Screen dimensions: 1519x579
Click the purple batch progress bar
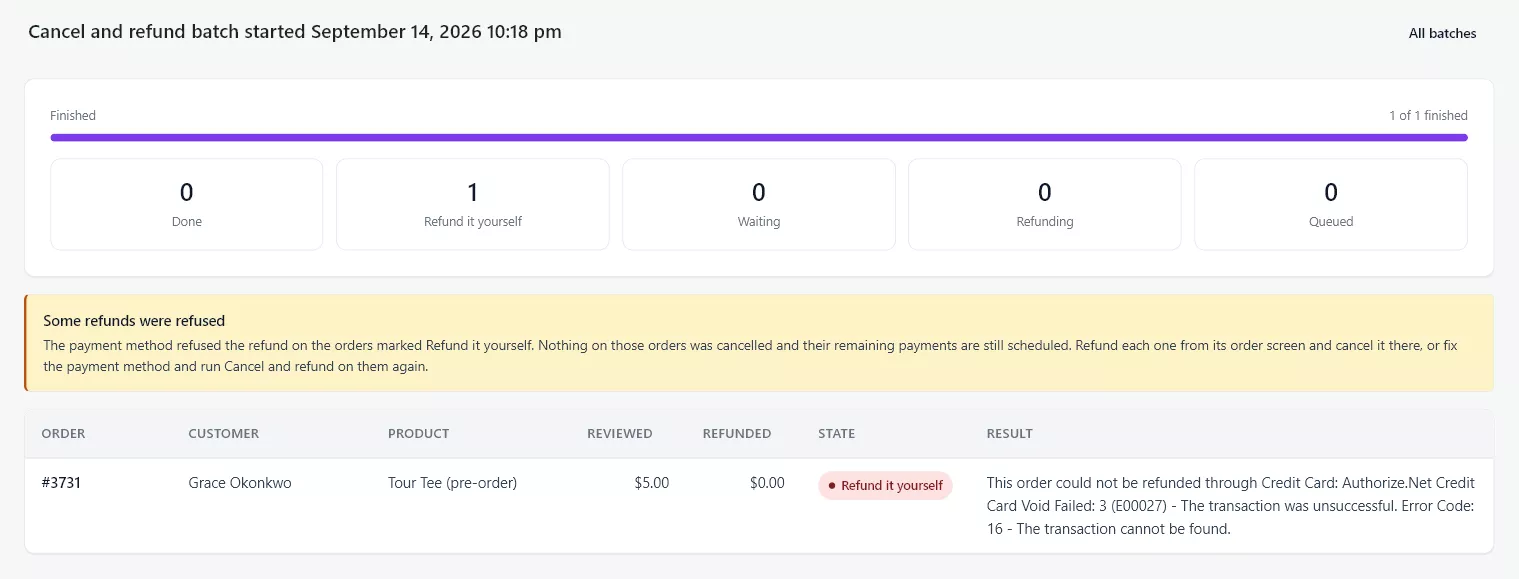(759, 137)
